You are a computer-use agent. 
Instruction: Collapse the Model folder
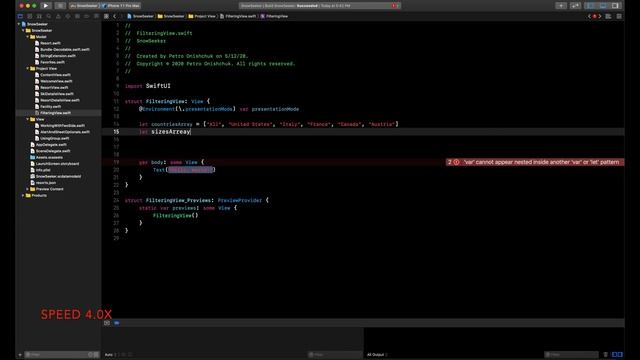pos(28,37)
